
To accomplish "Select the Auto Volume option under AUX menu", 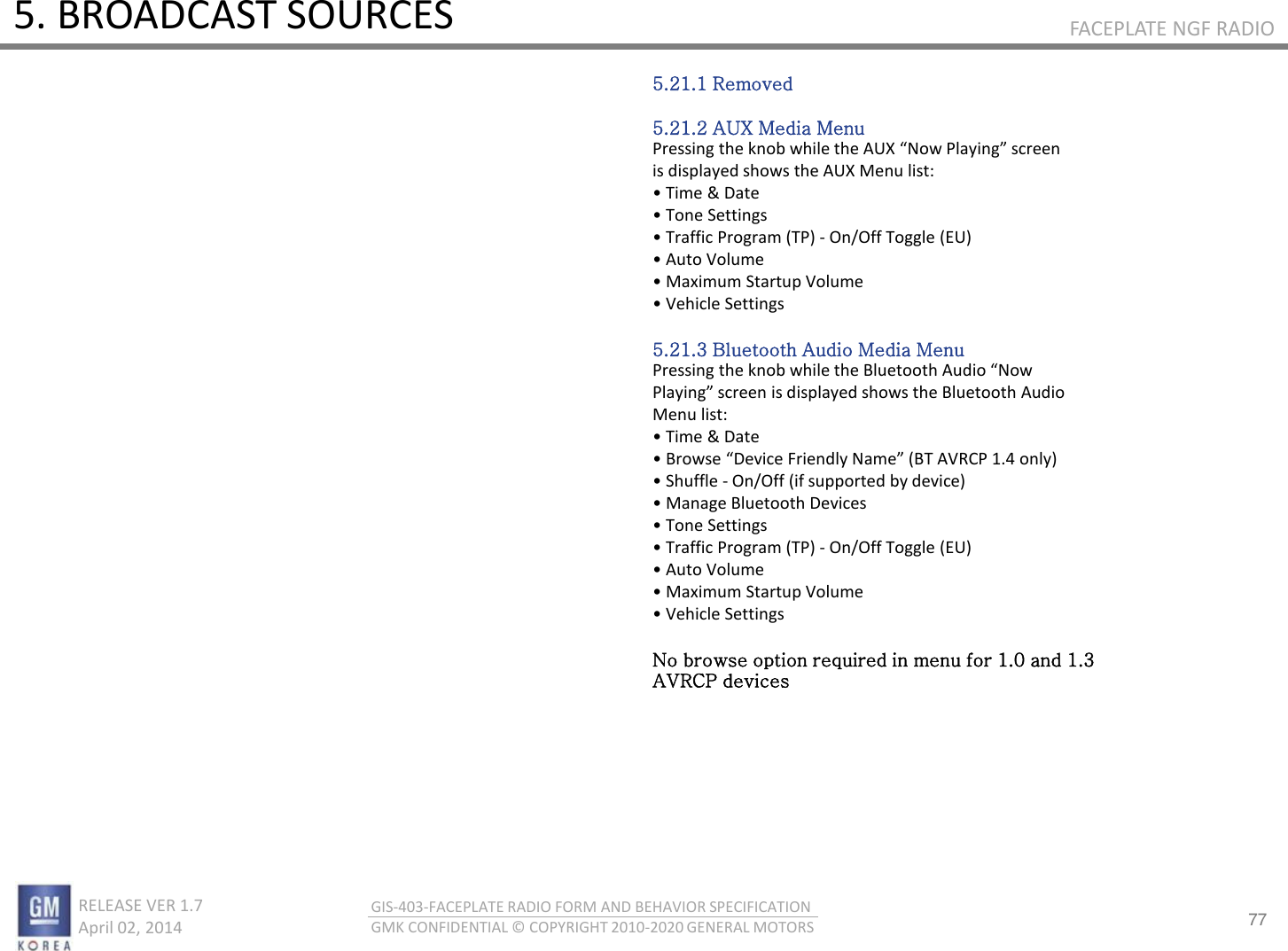I will [x=708, y=259].
